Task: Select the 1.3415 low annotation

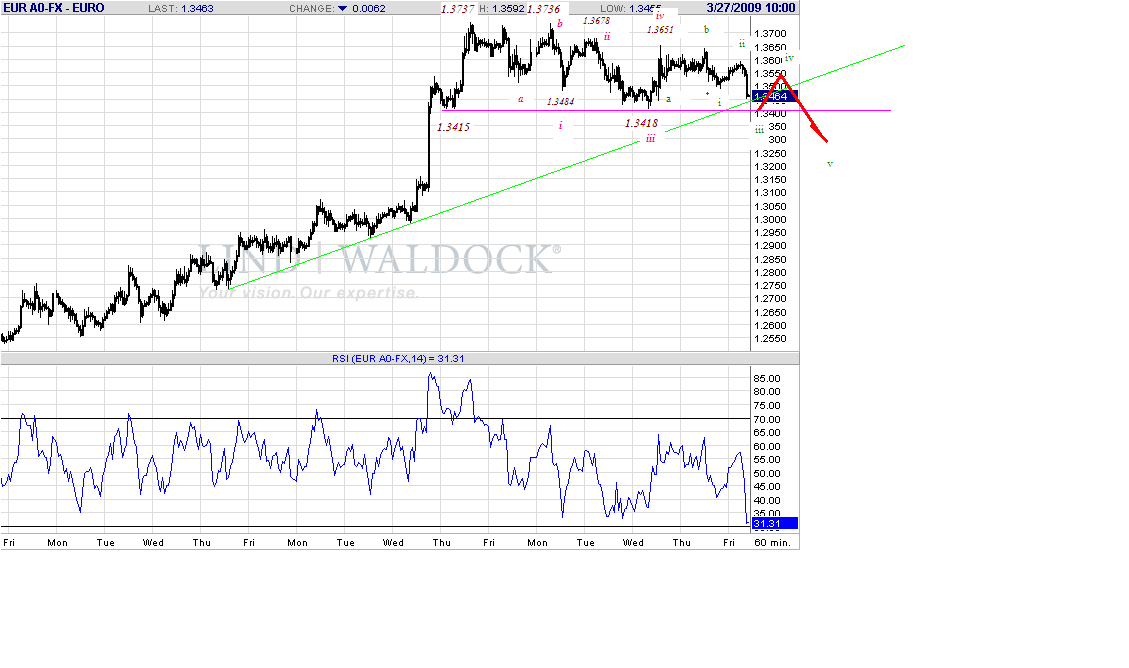Action: coord(454,127)
